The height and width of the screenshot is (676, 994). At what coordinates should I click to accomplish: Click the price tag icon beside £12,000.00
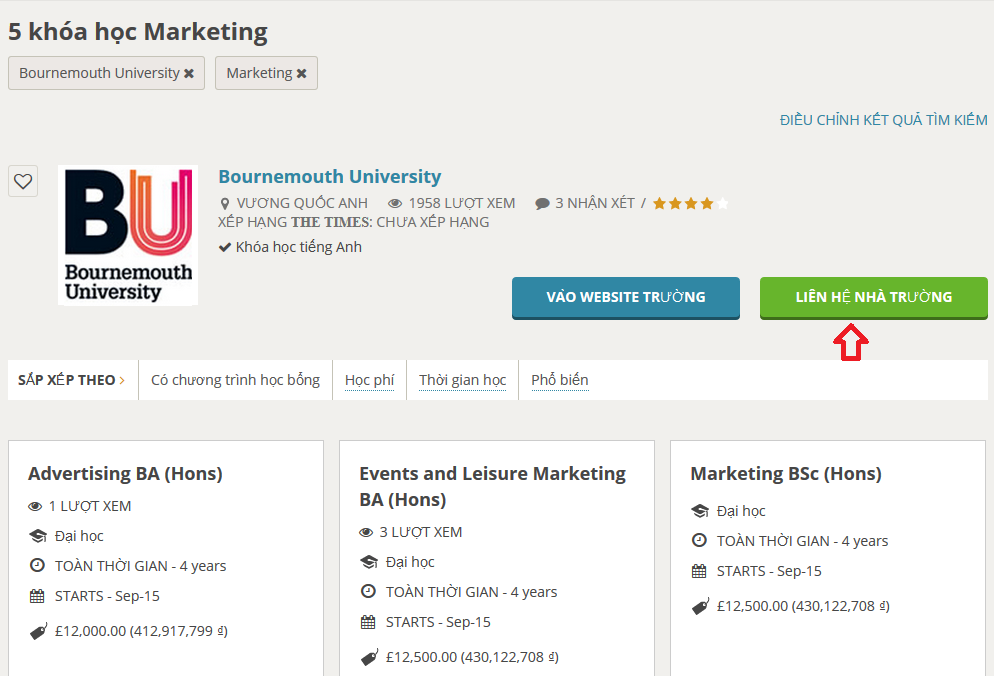(x=38, y=632)
